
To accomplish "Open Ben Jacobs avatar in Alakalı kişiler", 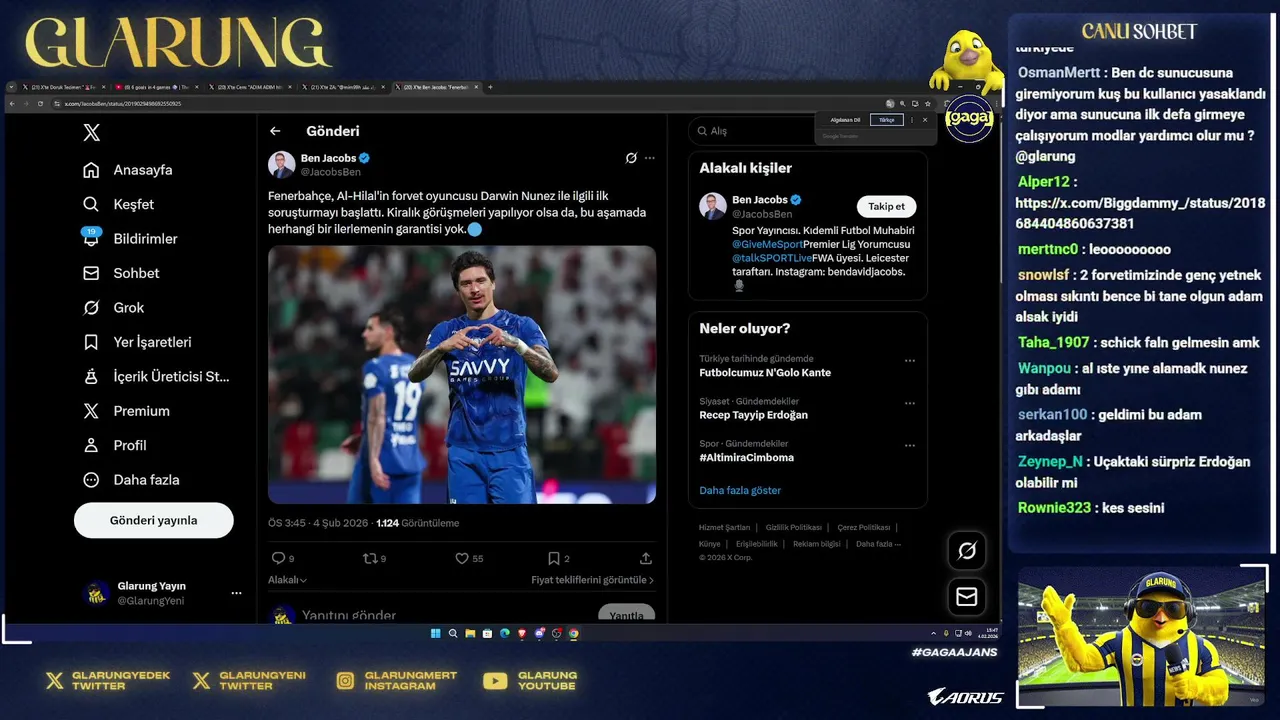I will coord(713,206).
